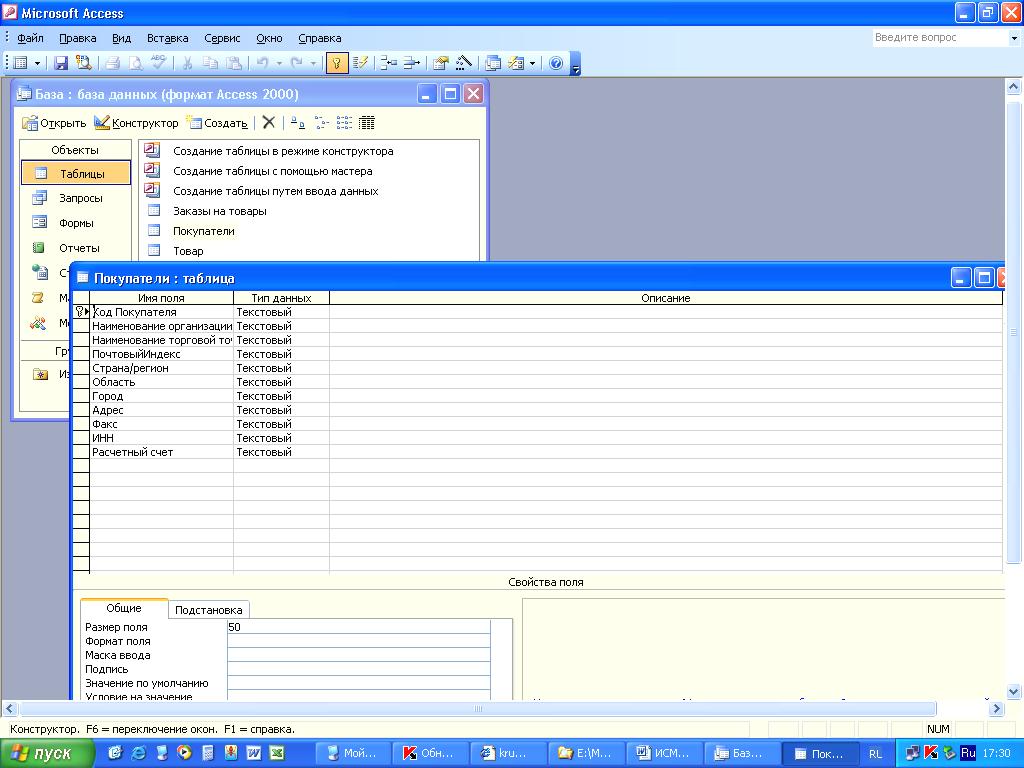This screenshot has height=768, width=1024.
Task: Click the Маска ввода property field
Action: [x=359, y=655]
